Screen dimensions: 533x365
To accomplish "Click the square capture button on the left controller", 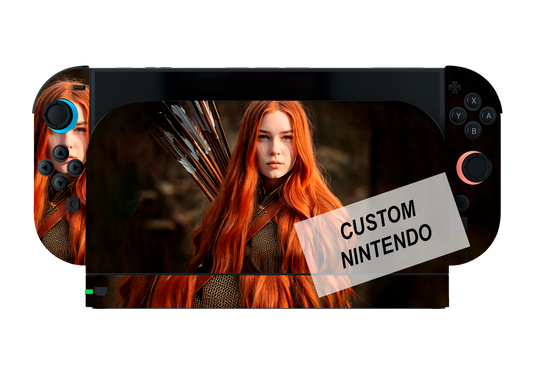I will (x=73, y=204).
